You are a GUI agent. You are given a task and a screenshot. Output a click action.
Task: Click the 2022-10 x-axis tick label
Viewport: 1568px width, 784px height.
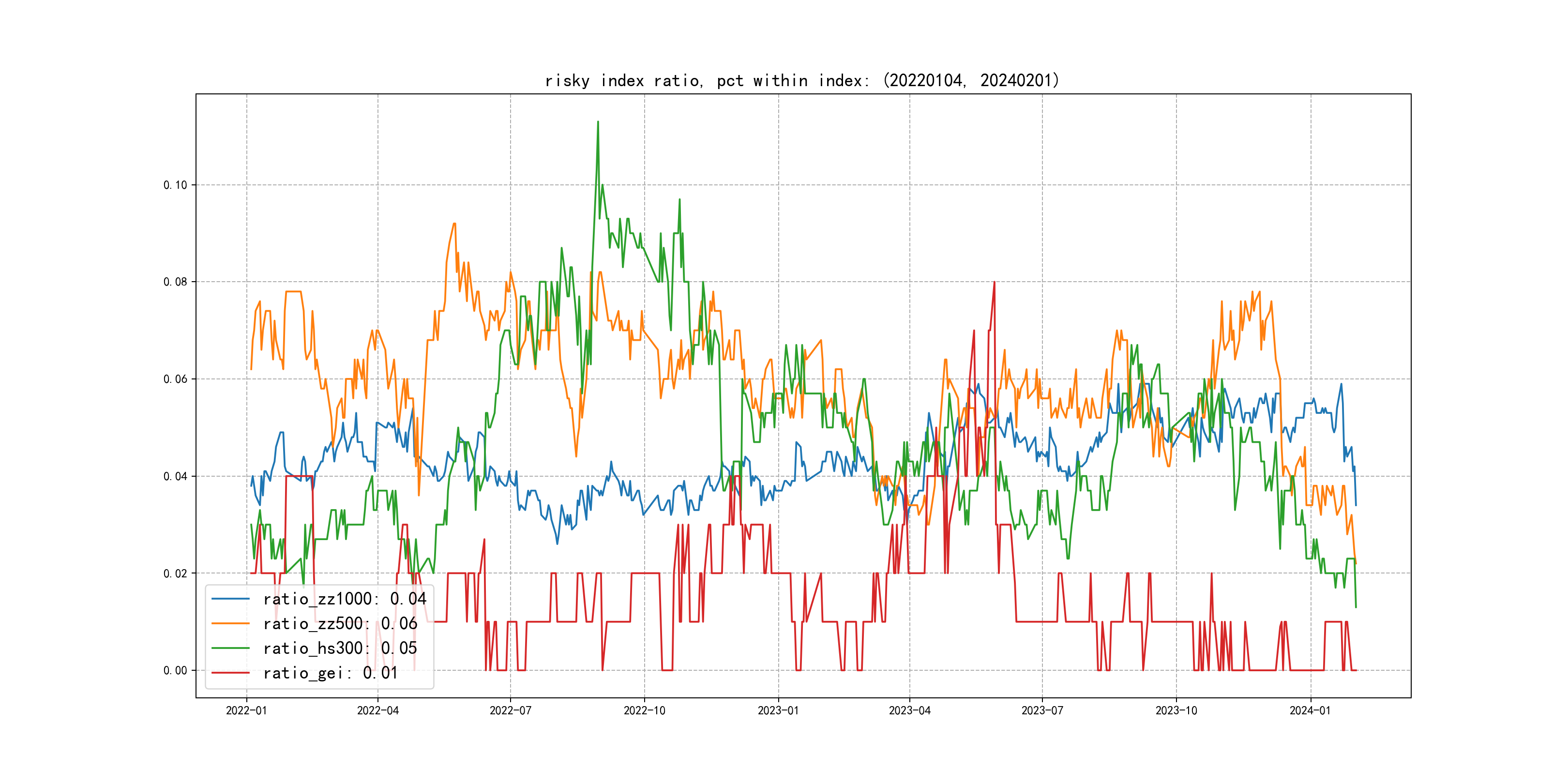[x=644, y=710]
